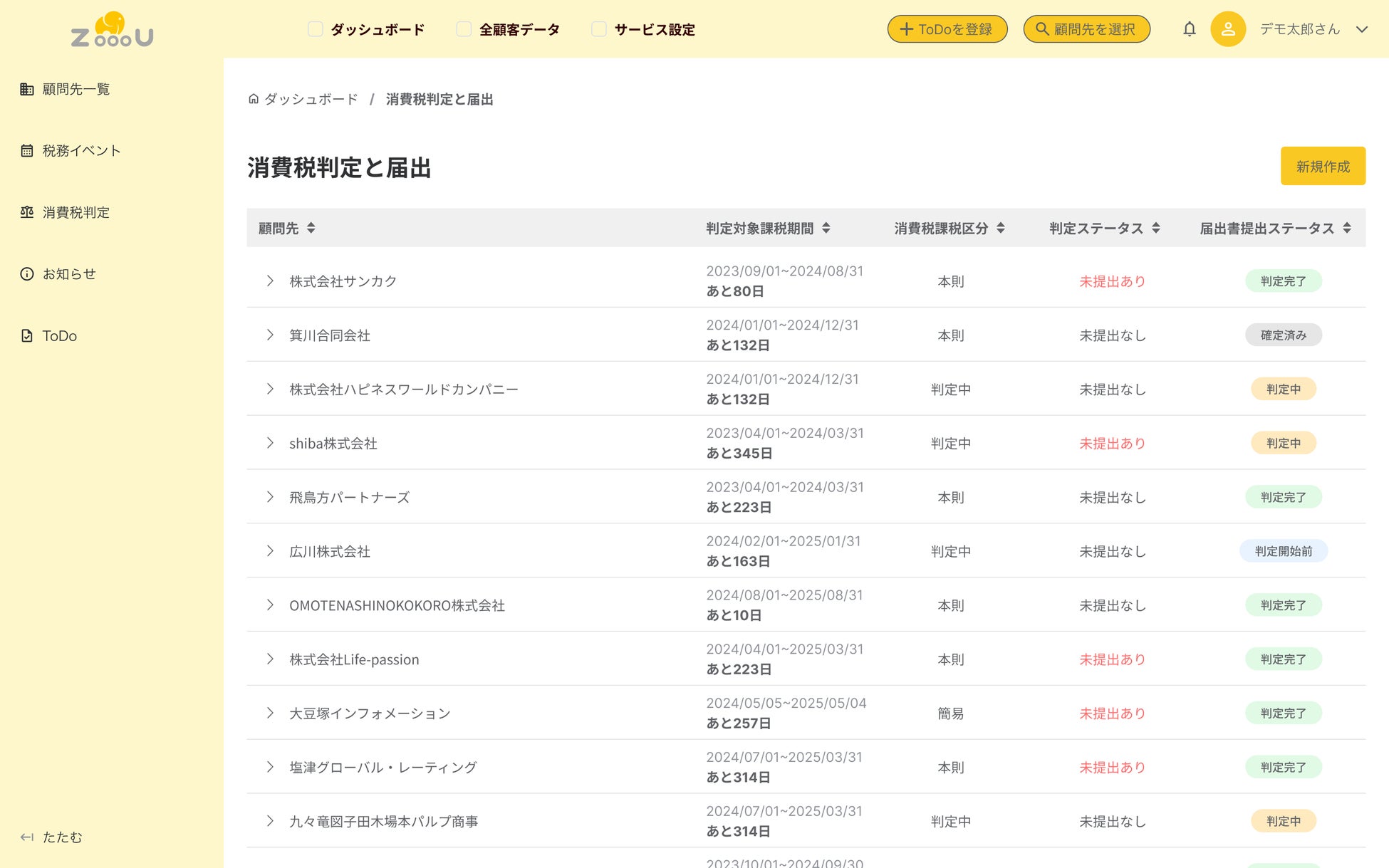
Task: Click the ToDo document icon in sidebar
Action: (27, 336)
